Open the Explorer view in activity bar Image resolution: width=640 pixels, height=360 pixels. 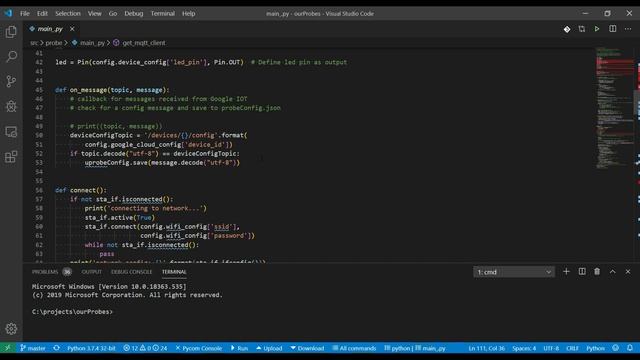pyautogui.click(x=11, y=31)
